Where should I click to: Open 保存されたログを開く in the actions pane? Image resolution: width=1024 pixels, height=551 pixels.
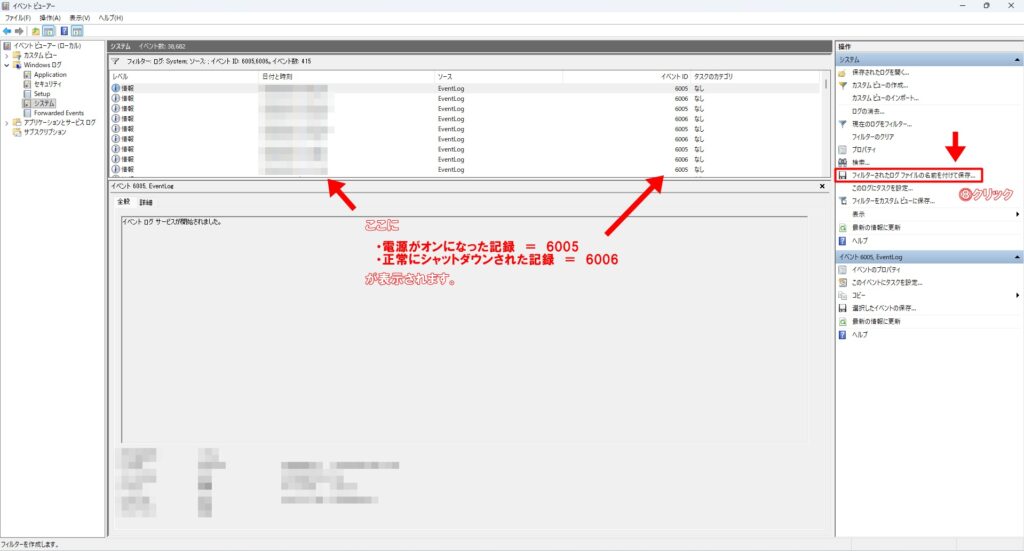pos(880,72)
